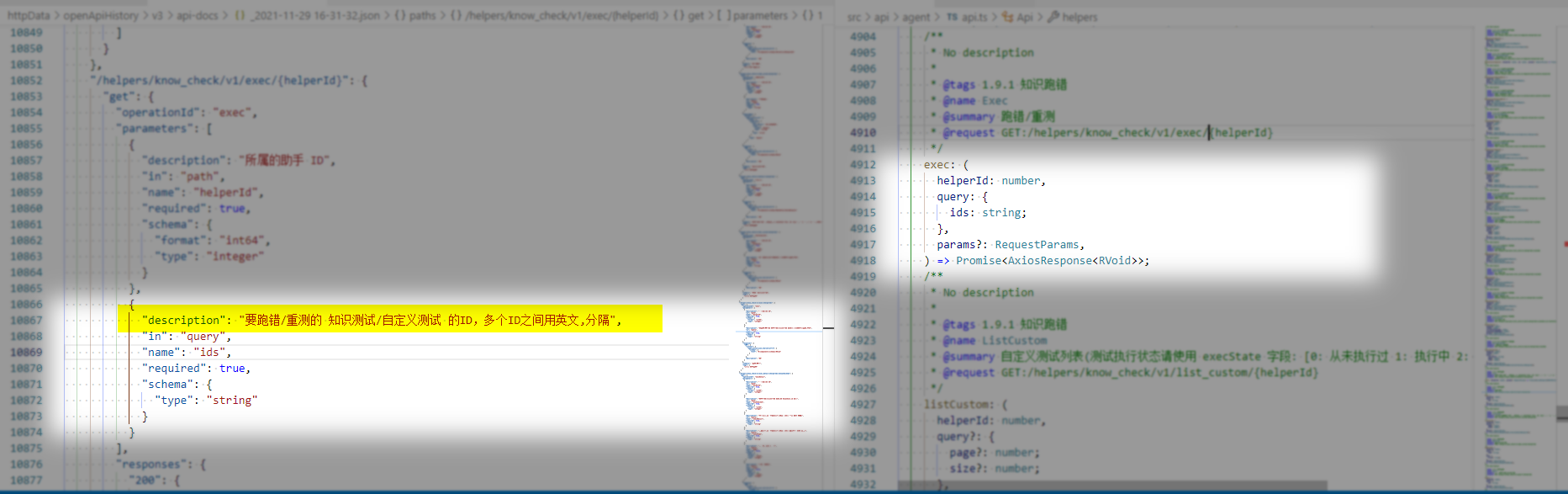Viewport: 1568px width, 494px height.
Task: Click the Promise<AxiosResponse<RVoid>> return line
Action: click(1037, 260)
